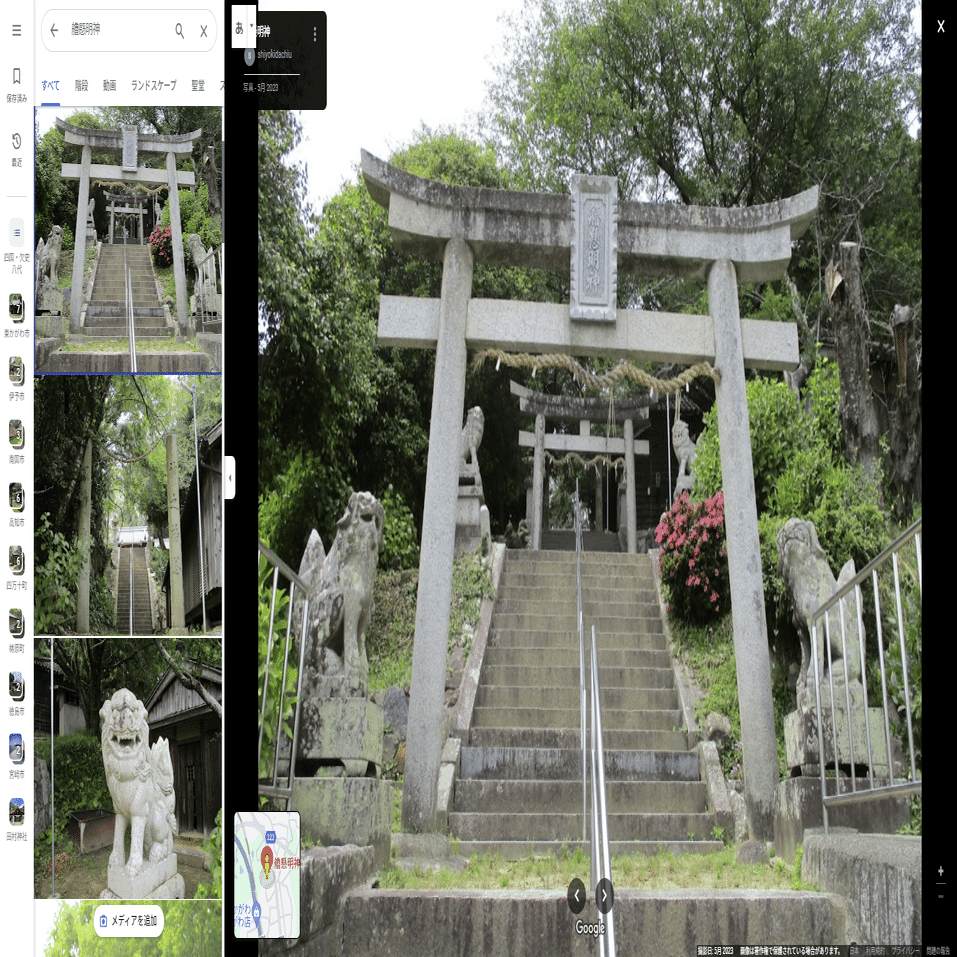Close the photo viewer with X

(x=941, y=26)
